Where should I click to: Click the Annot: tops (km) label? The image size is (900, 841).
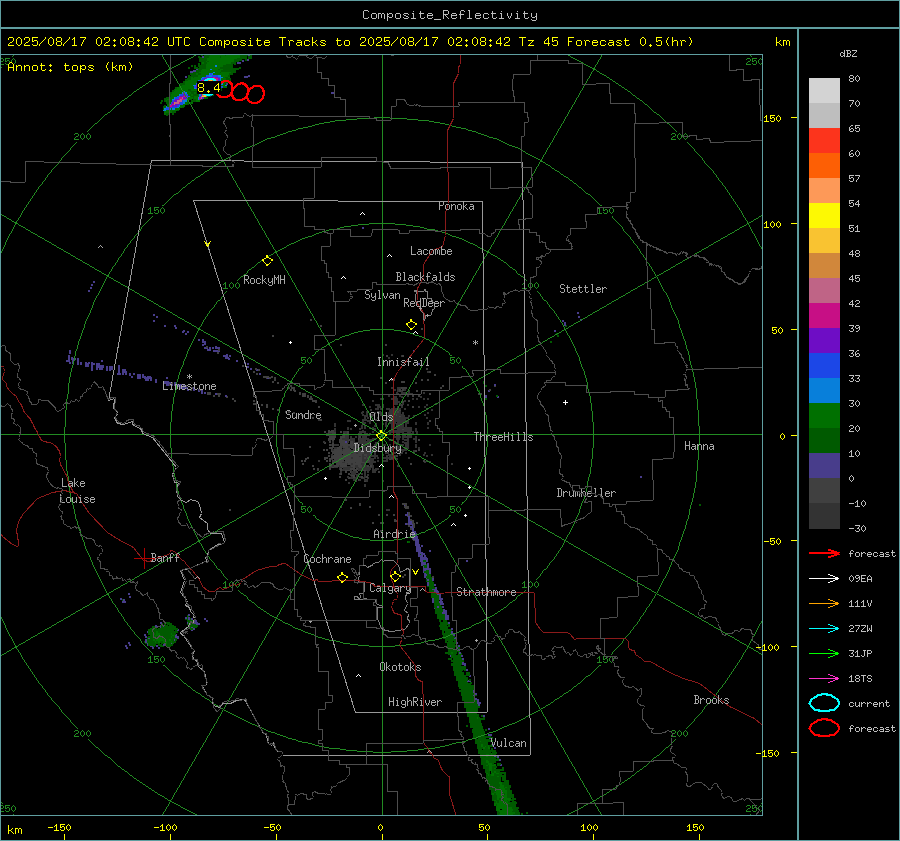pyautogui.click(x=70, y=67)
